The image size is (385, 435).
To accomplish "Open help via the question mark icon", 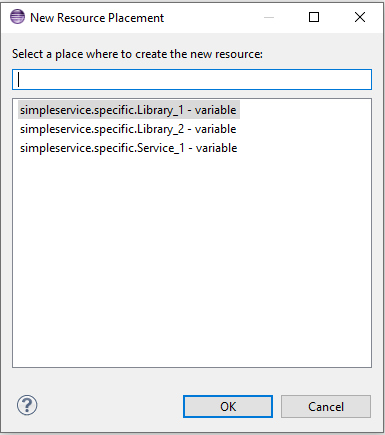I will tap(27, 405).
